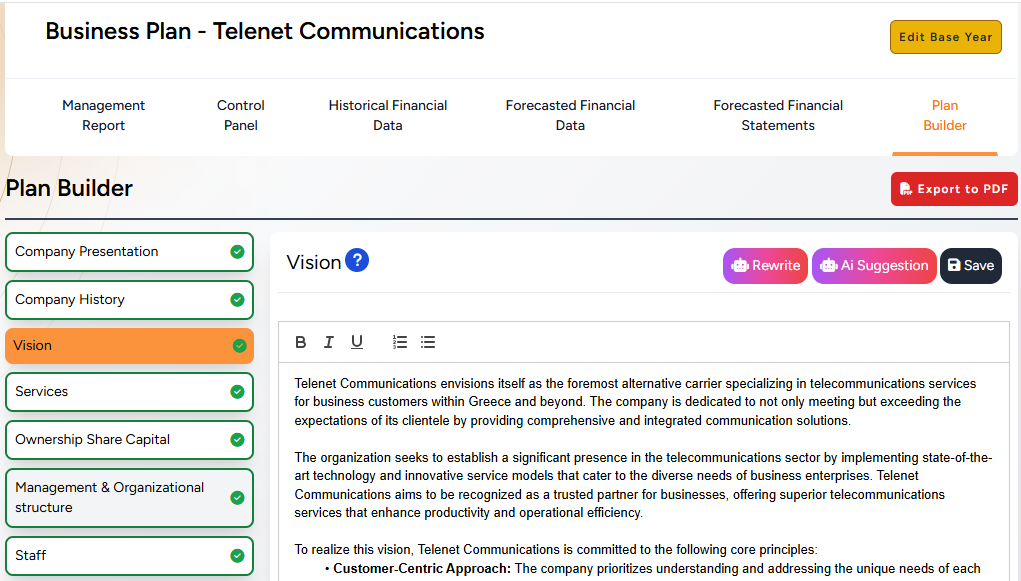Open the Vision help question-mark icon
The width and height of the screenshot is (1021, 581).
357,261
